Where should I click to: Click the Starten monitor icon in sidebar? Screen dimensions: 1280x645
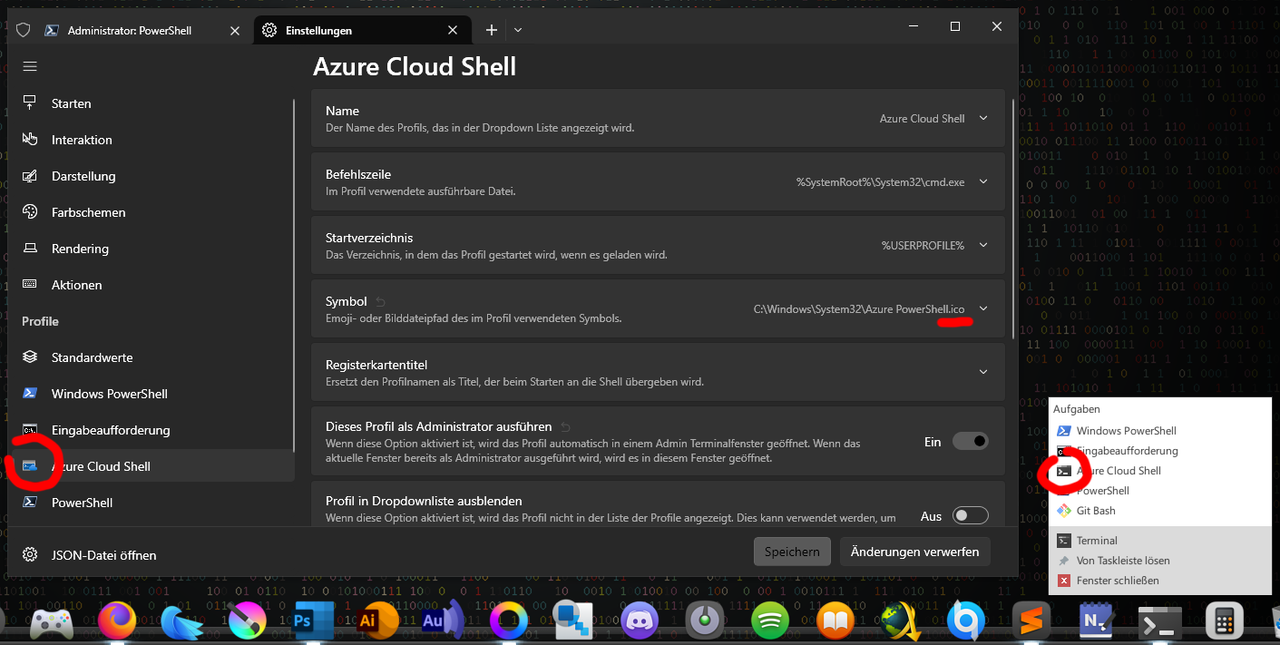pyautogui.click(x=30, y=104)
